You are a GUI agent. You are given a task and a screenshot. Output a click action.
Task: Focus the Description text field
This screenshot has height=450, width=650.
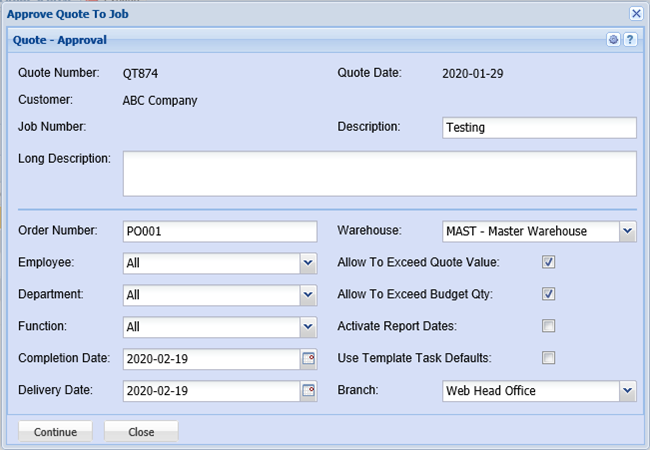(x=538, y=128)
